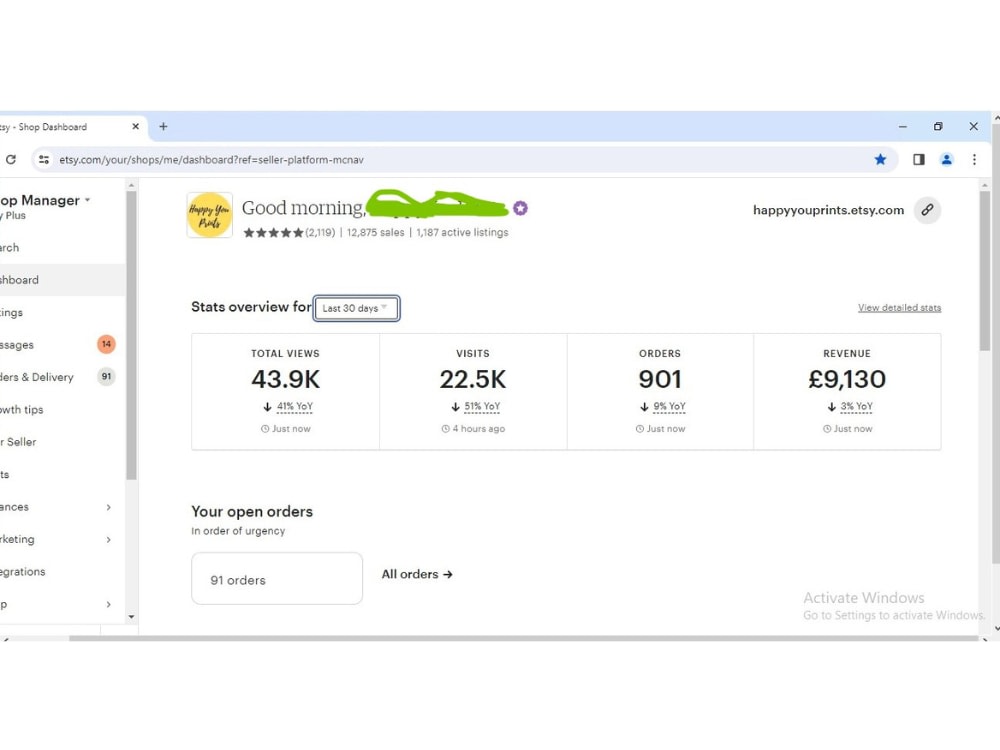Open the Messages sidebar item
The image size is (1000, 750).
62,345
